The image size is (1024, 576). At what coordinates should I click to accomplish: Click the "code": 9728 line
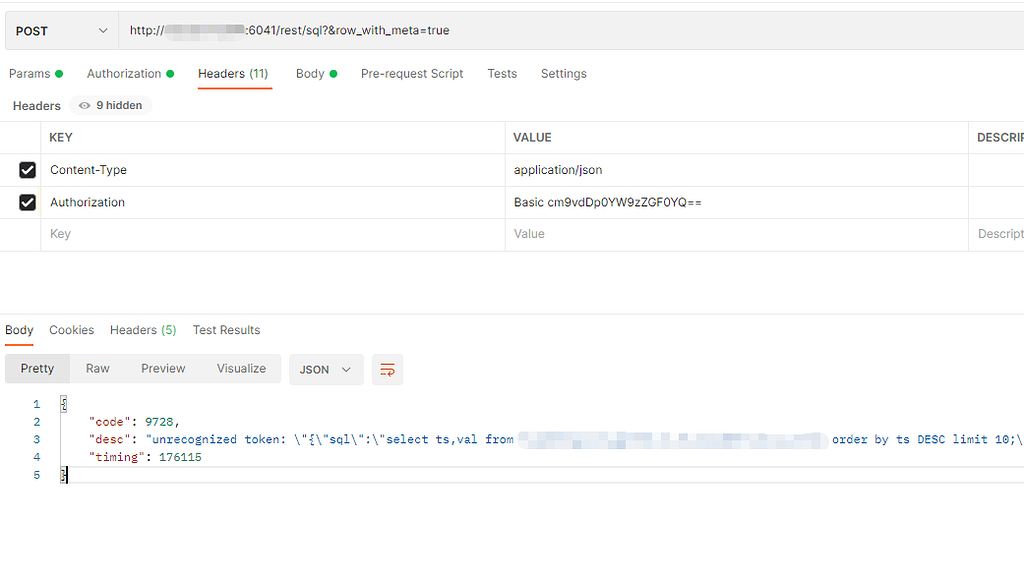click(134, 422)
